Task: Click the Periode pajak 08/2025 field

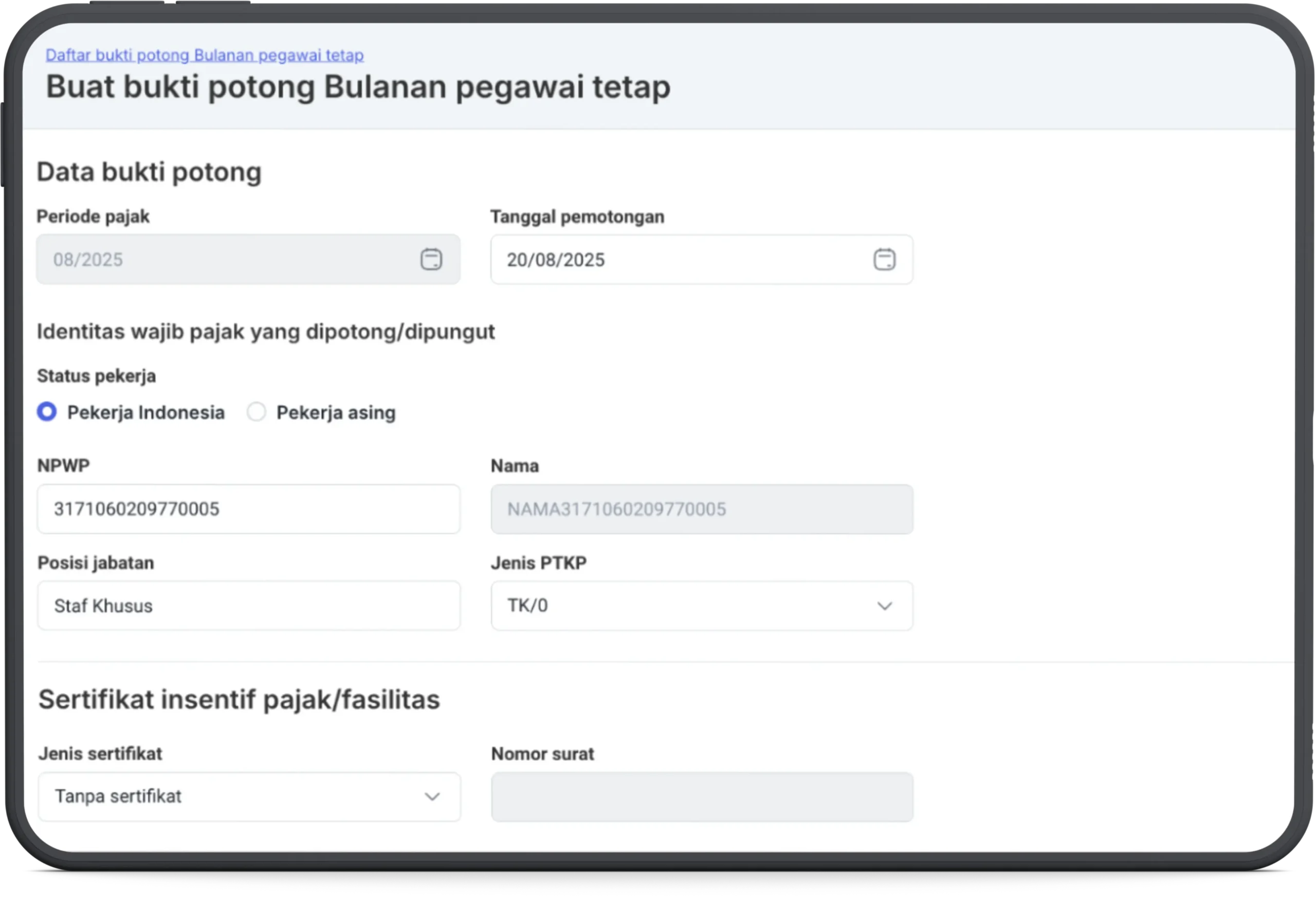Action: 227,259
